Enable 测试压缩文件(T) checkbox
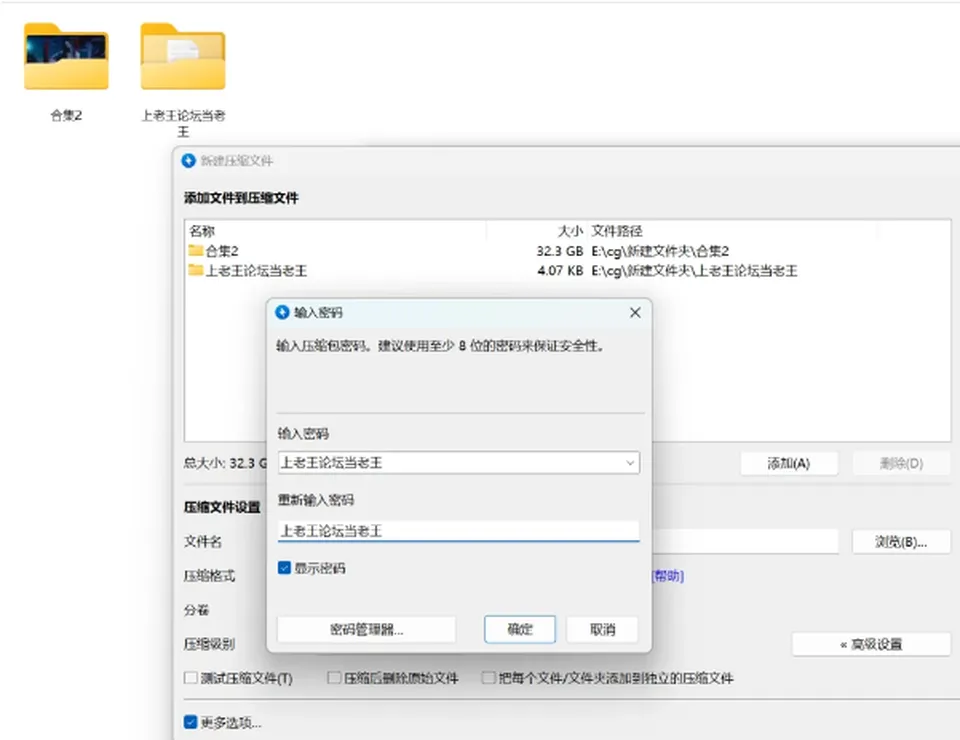Viewport: 960px width, 740px height. 190,678
